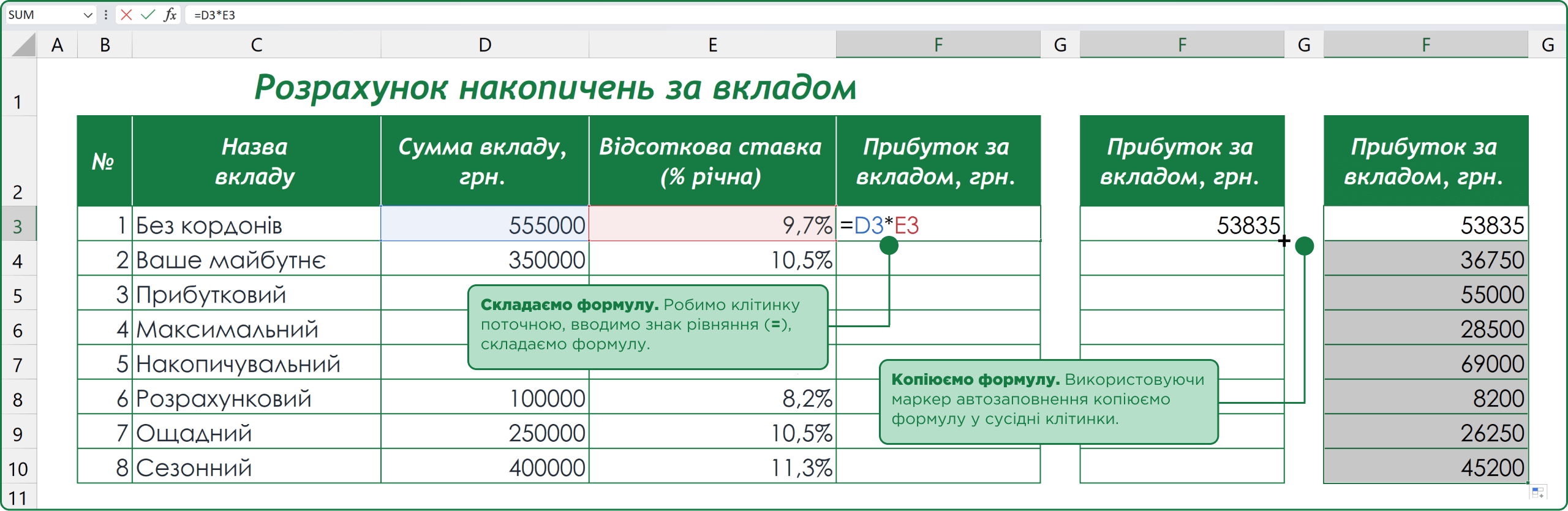Expand the Name Box dropdown arrow
The width and height of the screenshot is (1568, 511).
pyautogui.click(x=88, y=15)
